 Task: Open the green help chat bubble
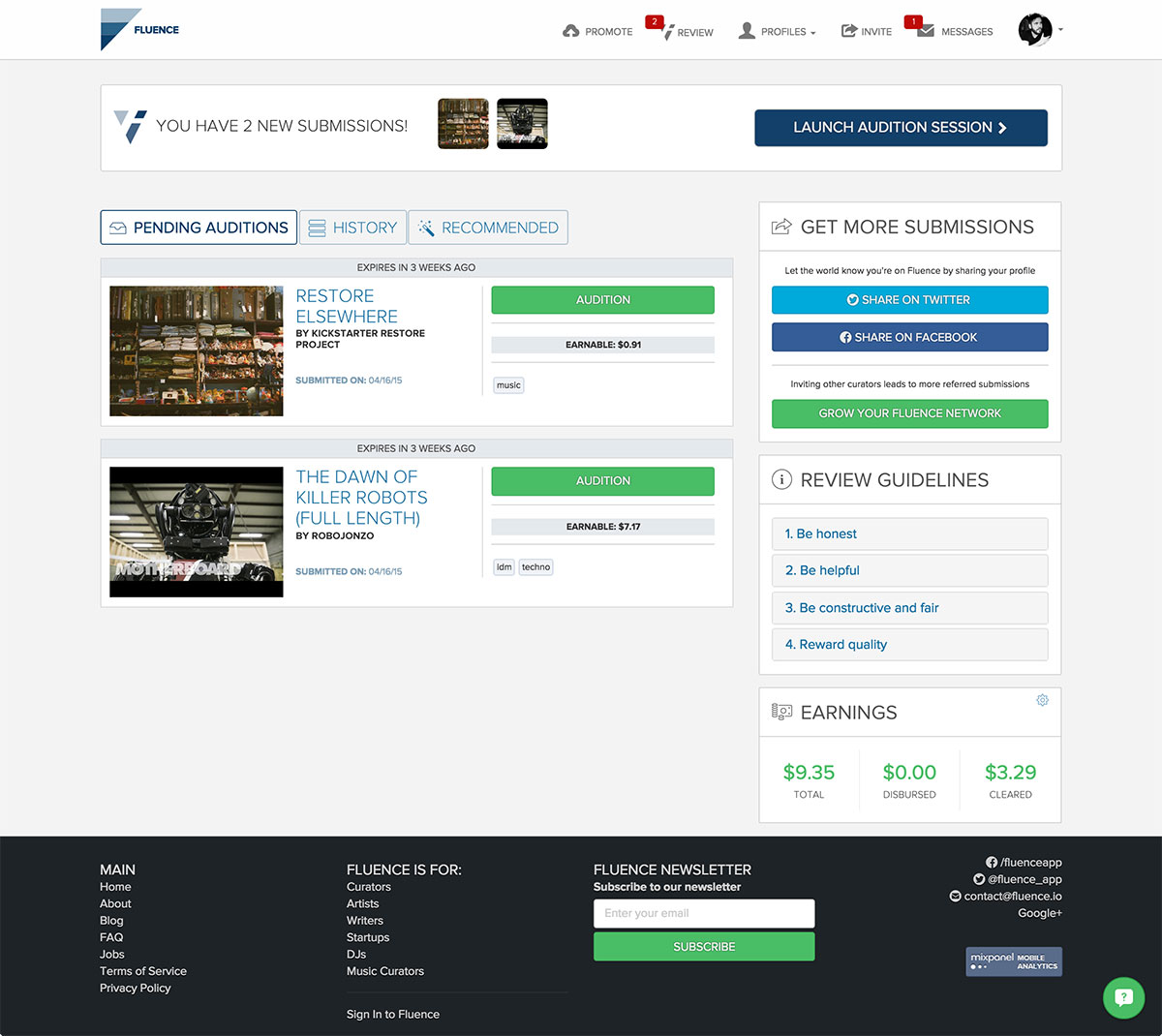point(1123,997)
